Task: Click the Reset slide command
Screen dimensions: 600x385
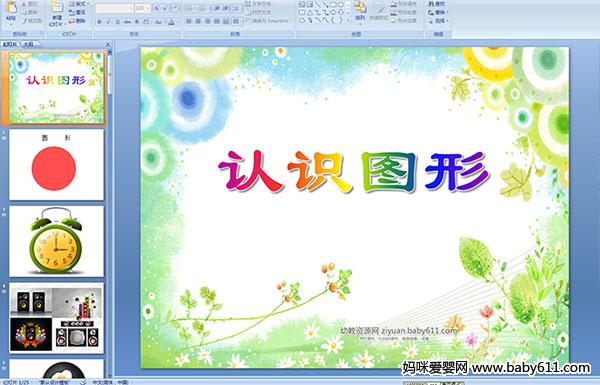Action: pos(77,12)
